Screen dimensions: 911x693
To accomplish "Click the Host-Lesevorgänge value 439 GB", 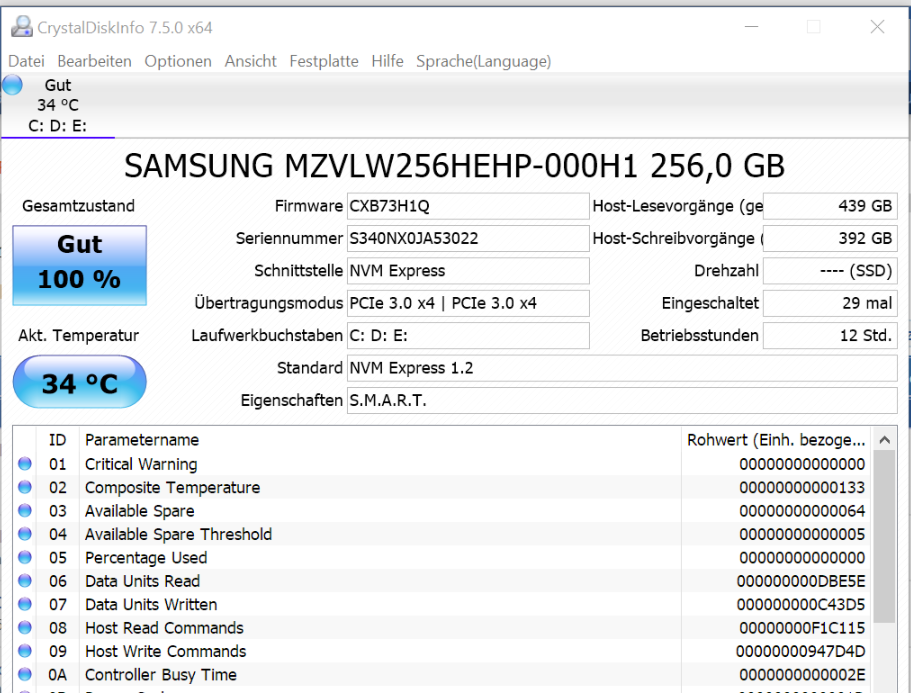I will (830, 206).
